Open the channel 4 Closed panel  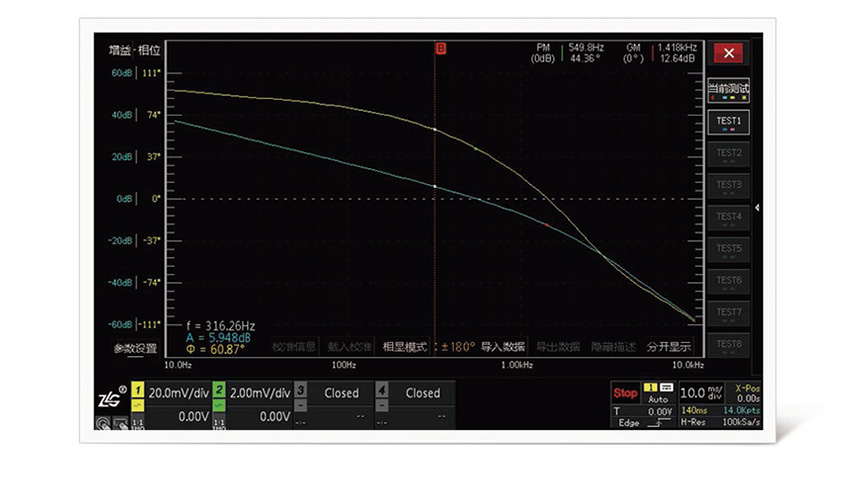pyautogui.click(x=422, y=393)
